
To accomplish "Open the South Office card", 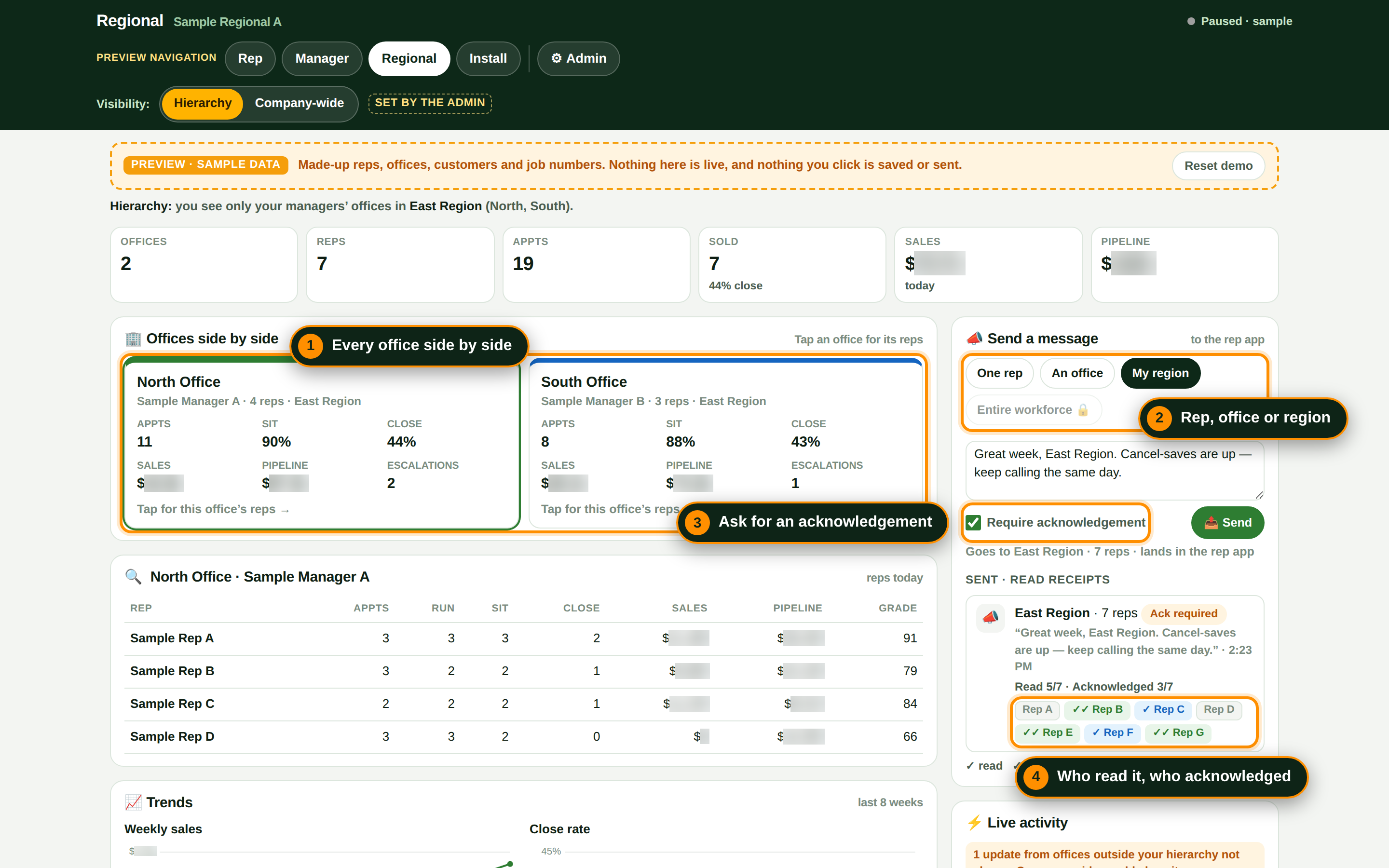I will click(x=725, y=443).
